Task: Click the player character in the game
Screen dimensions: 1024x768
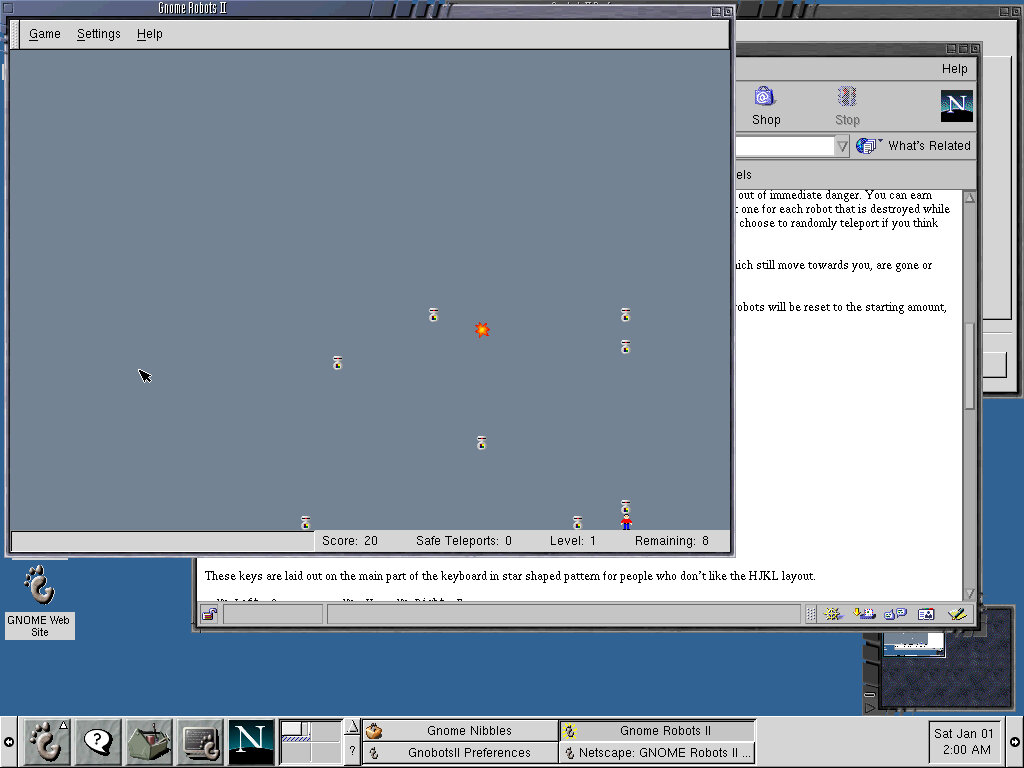Action: [x=626, y=522]
